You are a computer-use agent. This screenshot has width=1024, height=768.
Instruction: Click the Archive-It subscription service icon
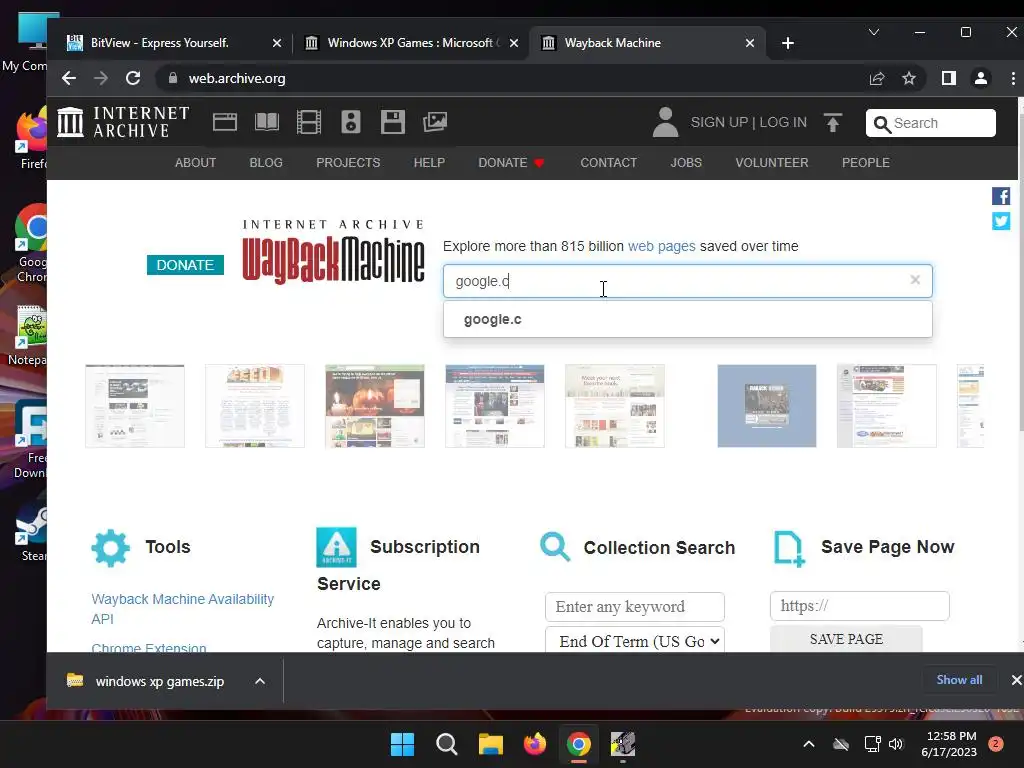[x=336, y=547]
